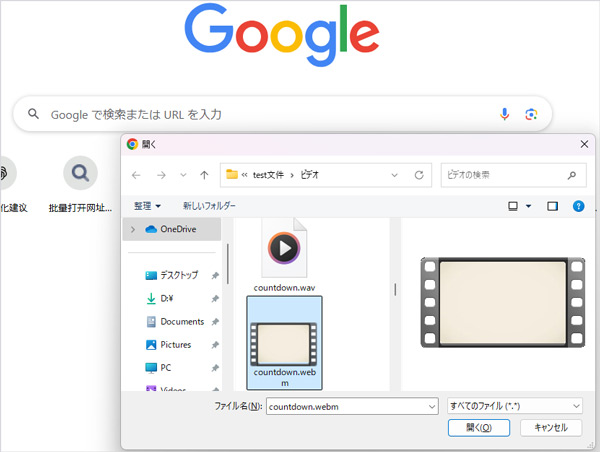Go forward with the dialog's right arrow
The width and height of the screenshot is (600, 452).
[161, 175]
